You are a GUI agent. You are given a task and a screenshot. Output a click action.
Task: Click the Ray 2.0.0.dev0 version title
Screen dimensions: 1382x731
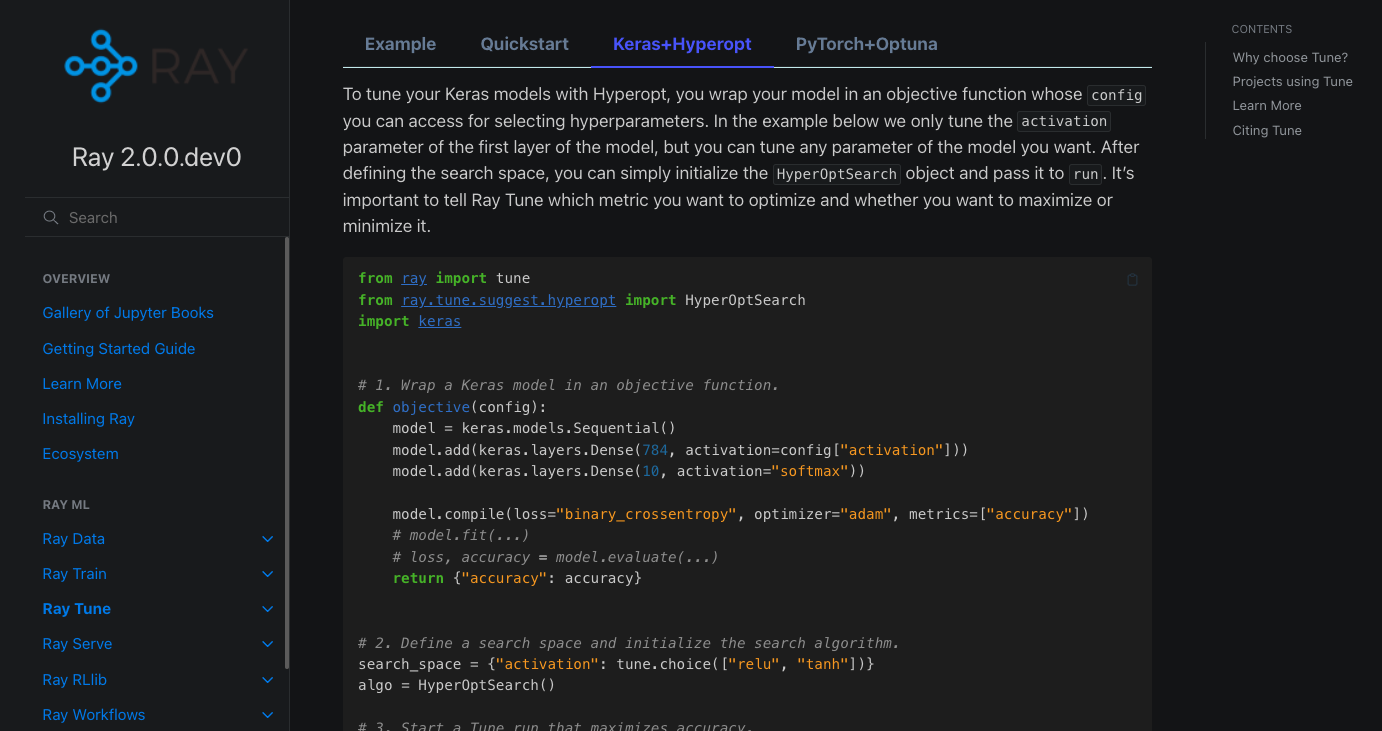pos(156,157)
